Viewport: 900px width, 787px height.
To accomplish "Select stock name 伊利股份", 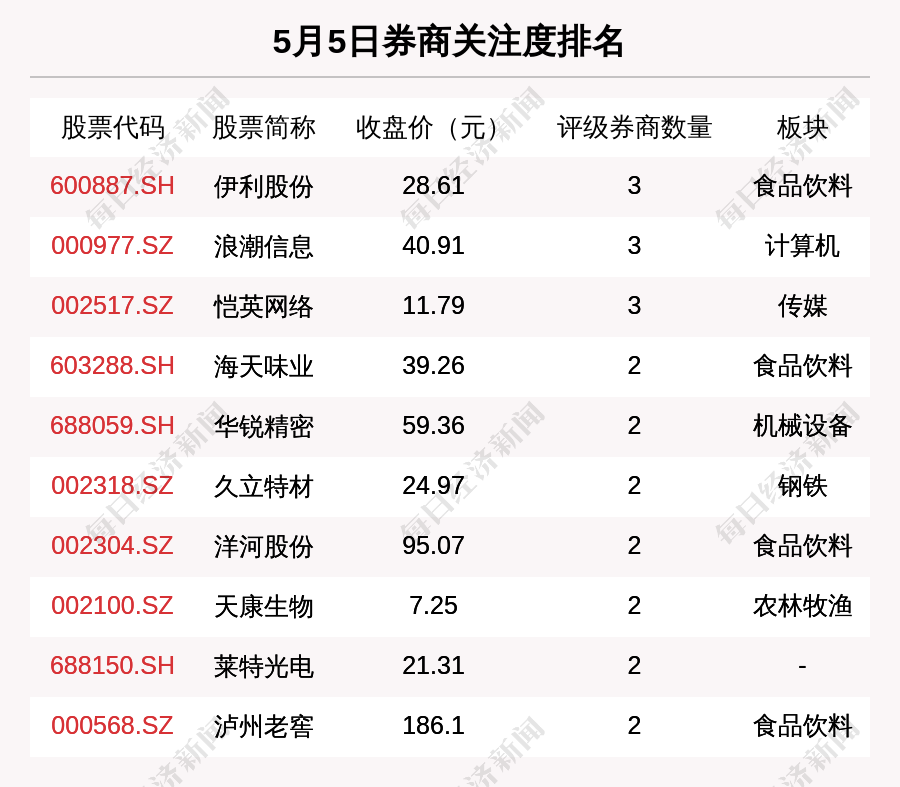I will [x=263, y=187].
